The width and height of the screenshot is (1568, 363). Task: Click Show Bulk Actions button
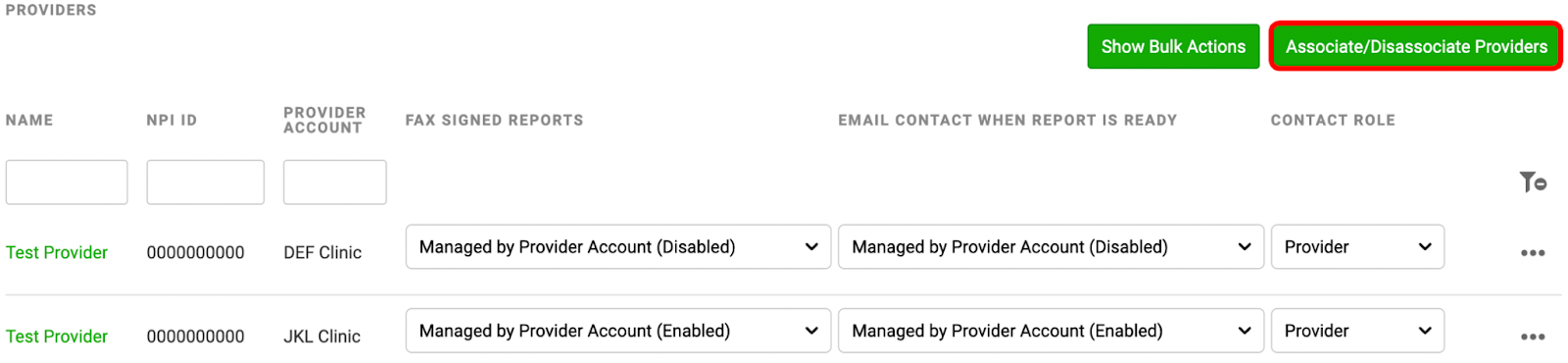1173,46
